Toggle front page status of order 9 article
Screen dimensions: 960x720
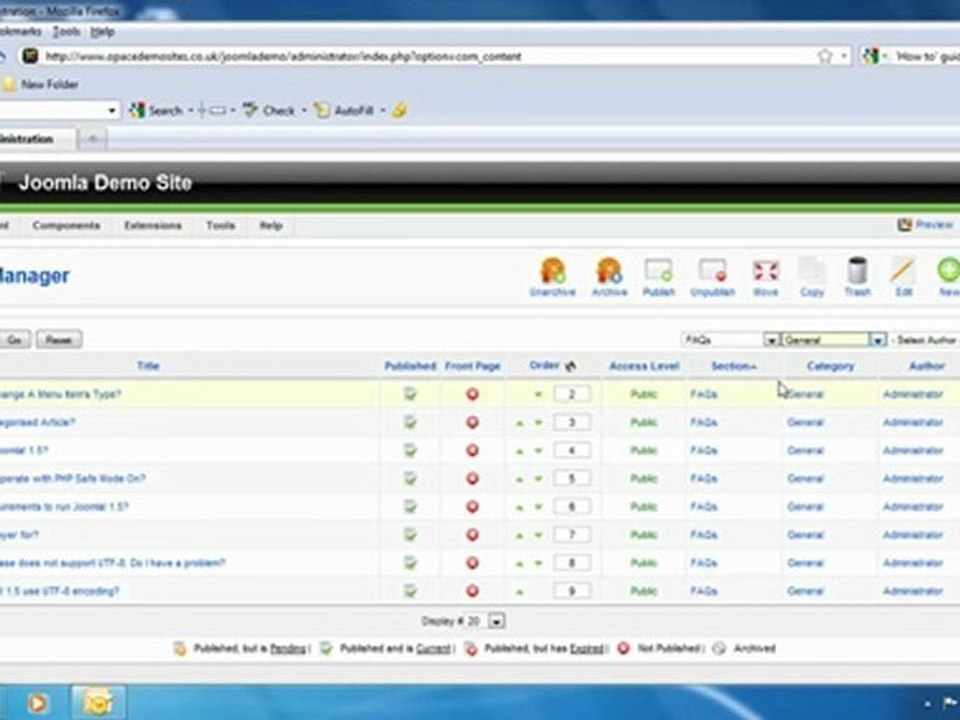(x=472, y=591)
